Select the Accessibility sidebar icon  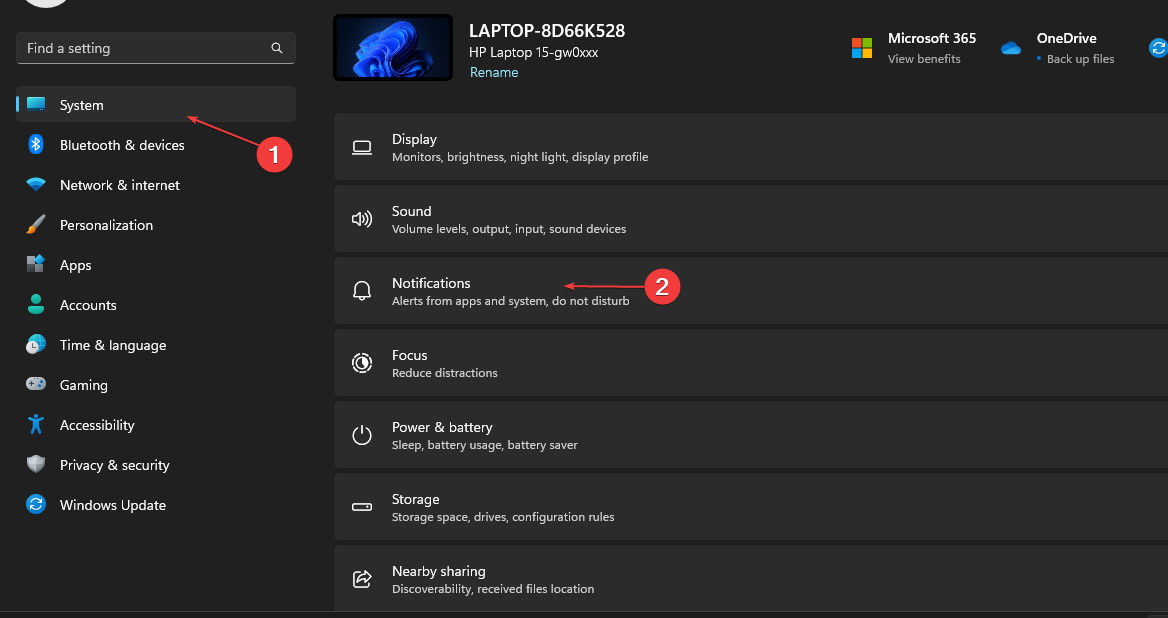(36, 424)
